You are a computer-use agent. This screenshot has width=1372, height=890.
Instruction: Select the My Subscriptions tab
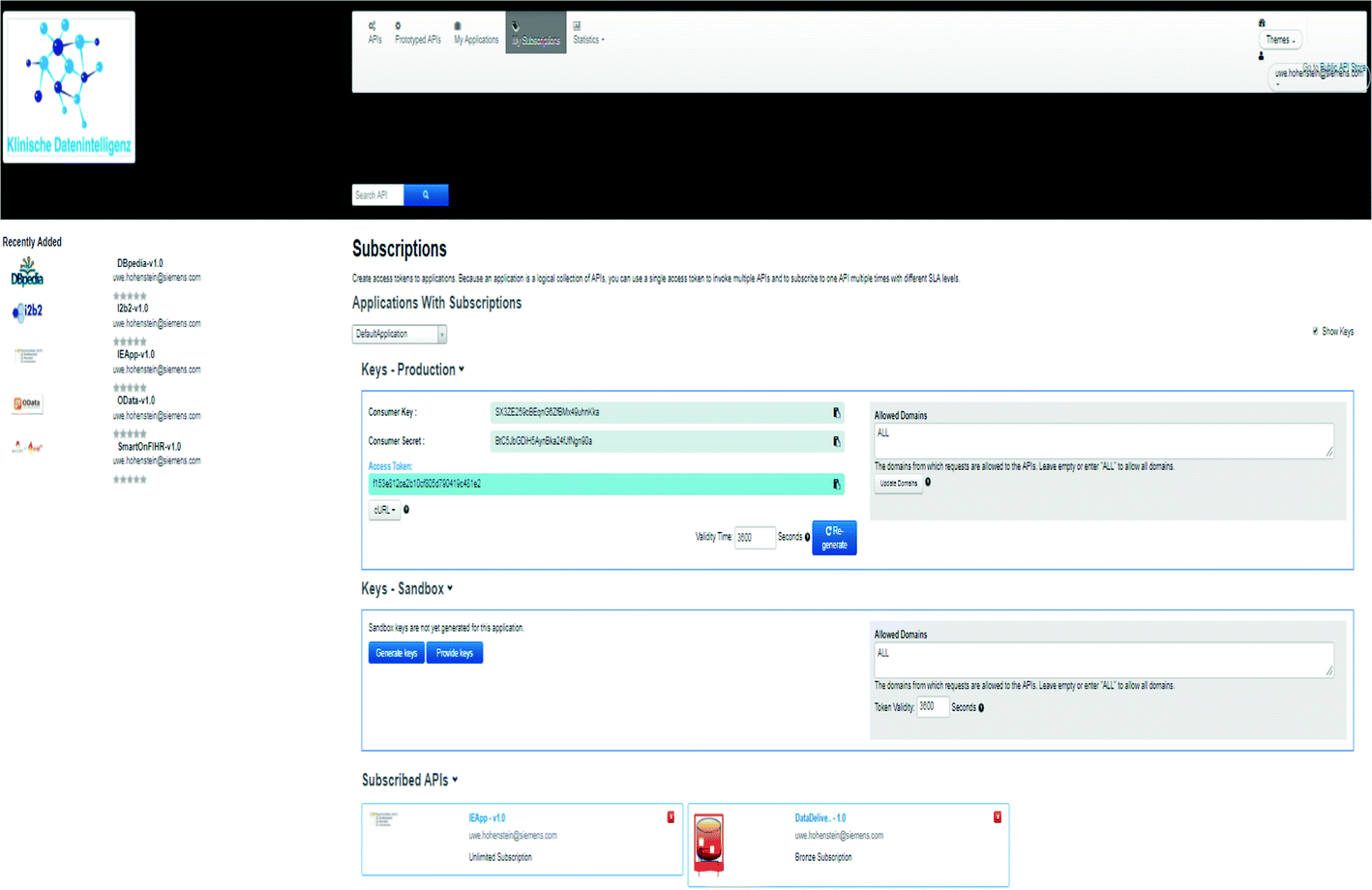coord(535,33)
